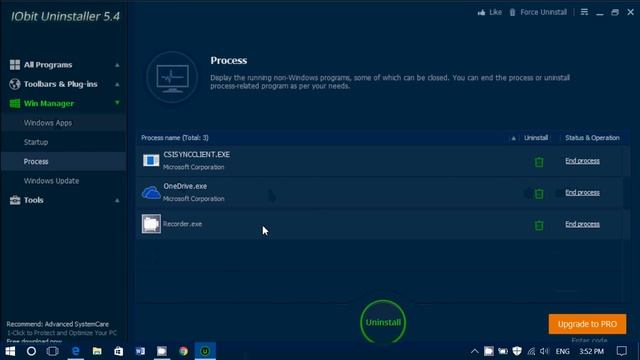Select the Recorder.exe process name
The height and width of the screenshot is (360, 640).
(182, 224)
